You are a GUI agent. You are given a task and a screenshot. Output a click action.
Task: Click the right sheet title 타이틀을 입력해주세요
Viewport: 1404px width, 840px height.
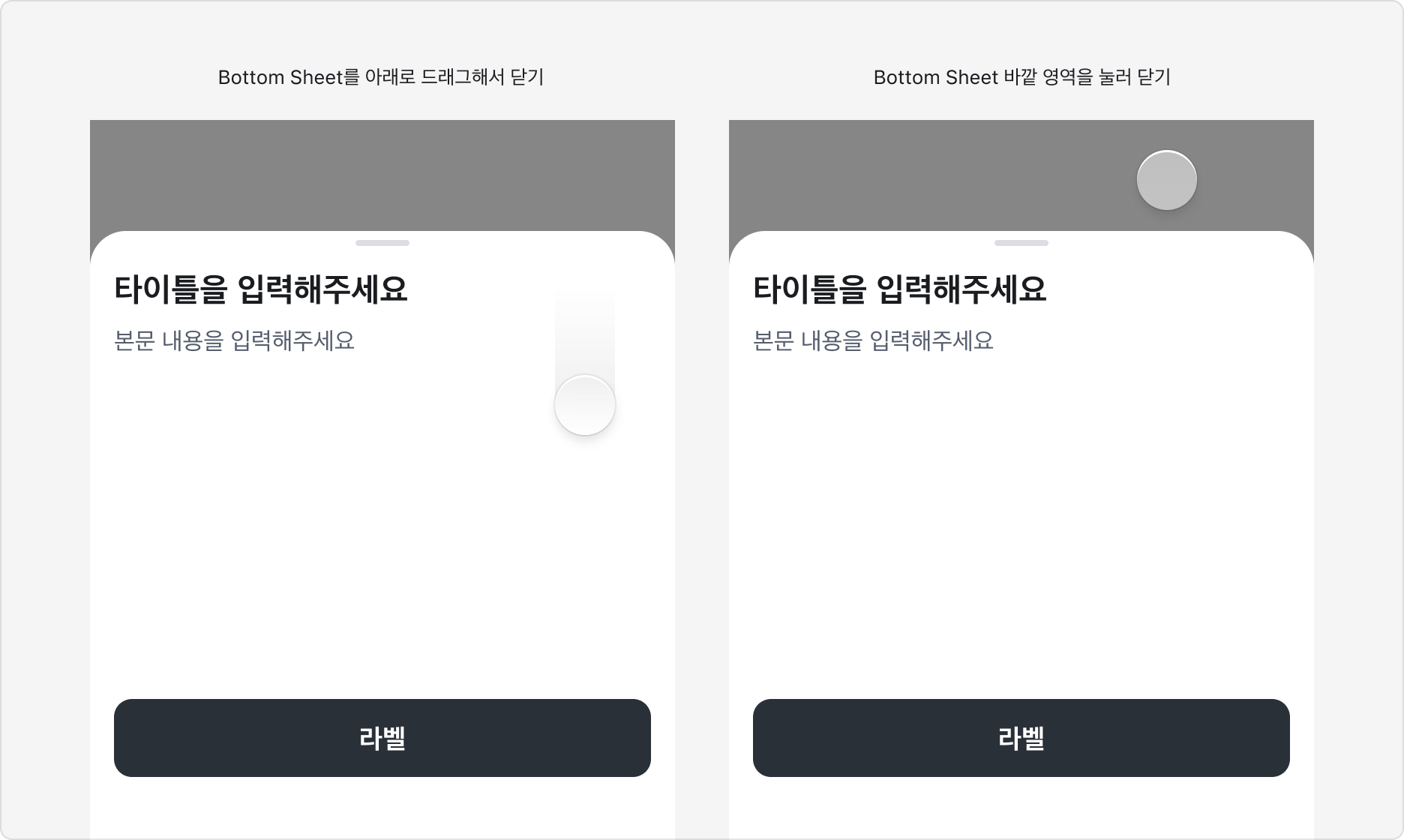tap(899, 289)
